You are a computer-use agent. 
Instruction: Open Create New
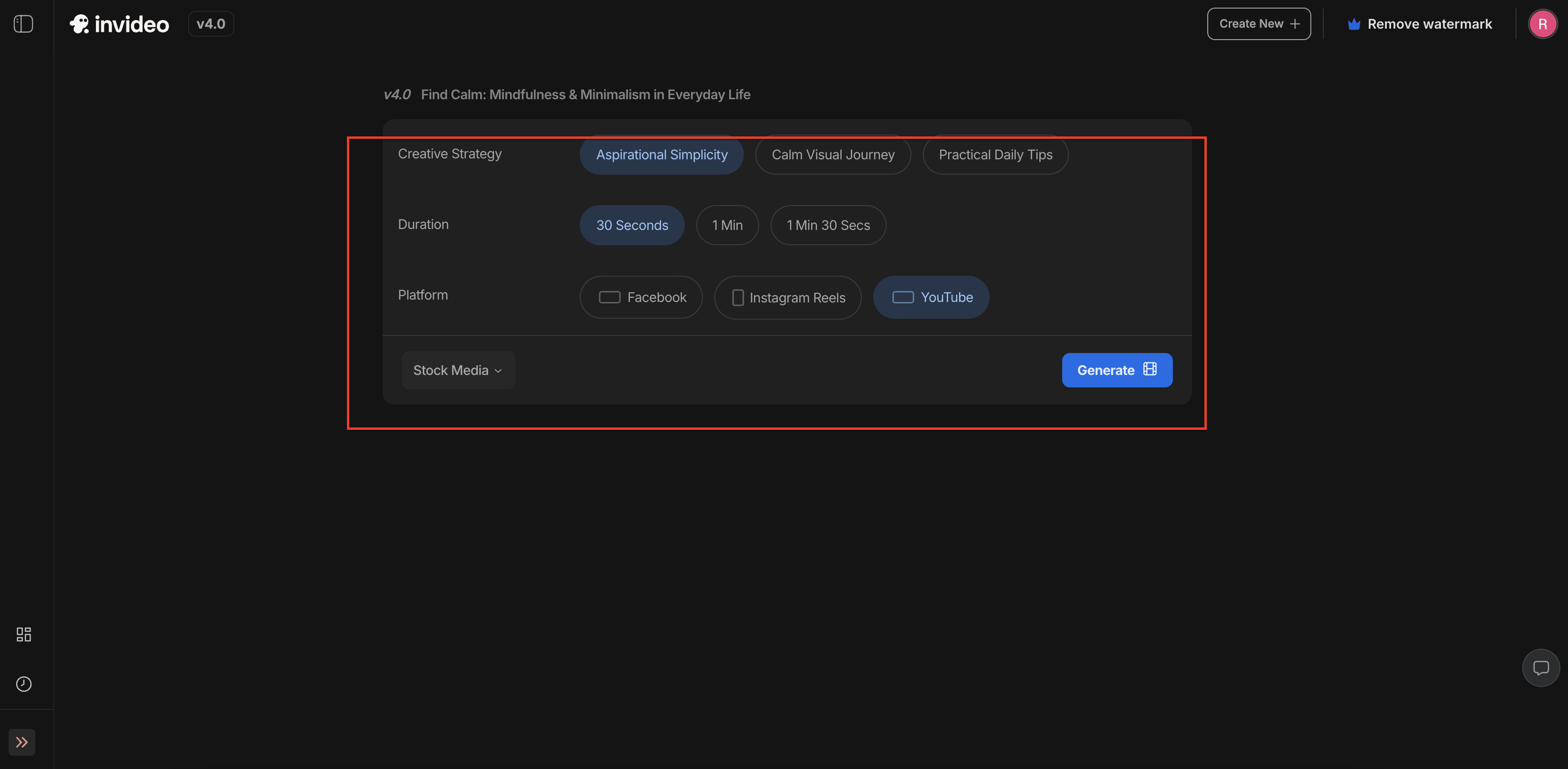pos(1258,24)
